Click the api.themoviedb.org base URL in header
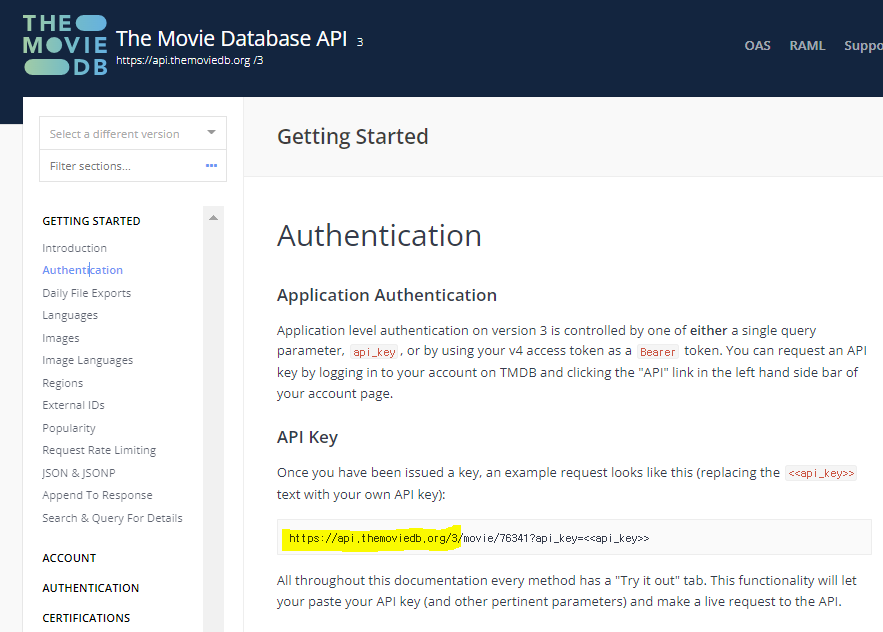The width and height of the screenshot is (883, 632). pyautogui.click(x=190, y=60)
